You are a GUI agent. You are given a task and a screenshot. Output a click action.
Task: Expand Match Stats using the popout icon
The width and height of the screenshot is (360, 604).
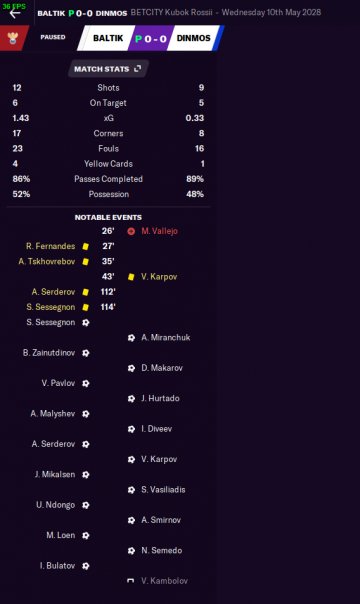(137, 69)
